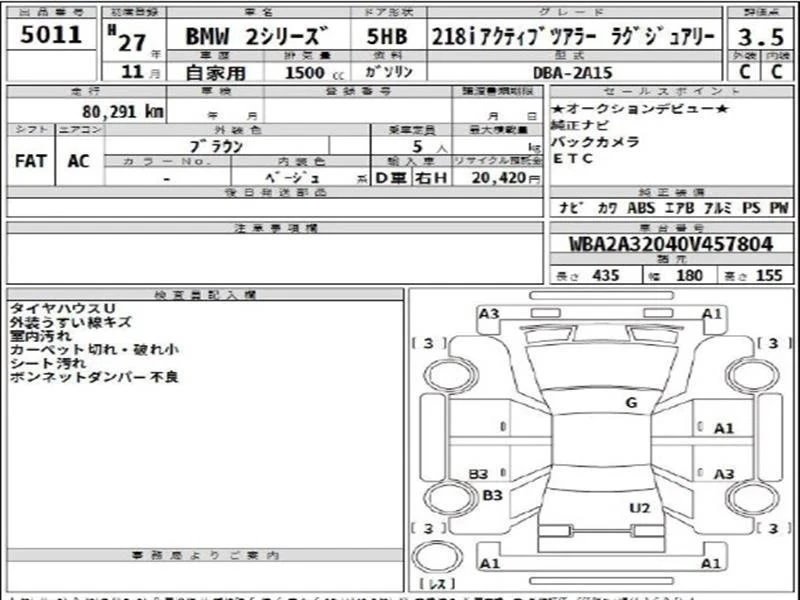Click the height dimension 155
The height and width of the screenshot is (600, 800).
click(x=769, y=276)
